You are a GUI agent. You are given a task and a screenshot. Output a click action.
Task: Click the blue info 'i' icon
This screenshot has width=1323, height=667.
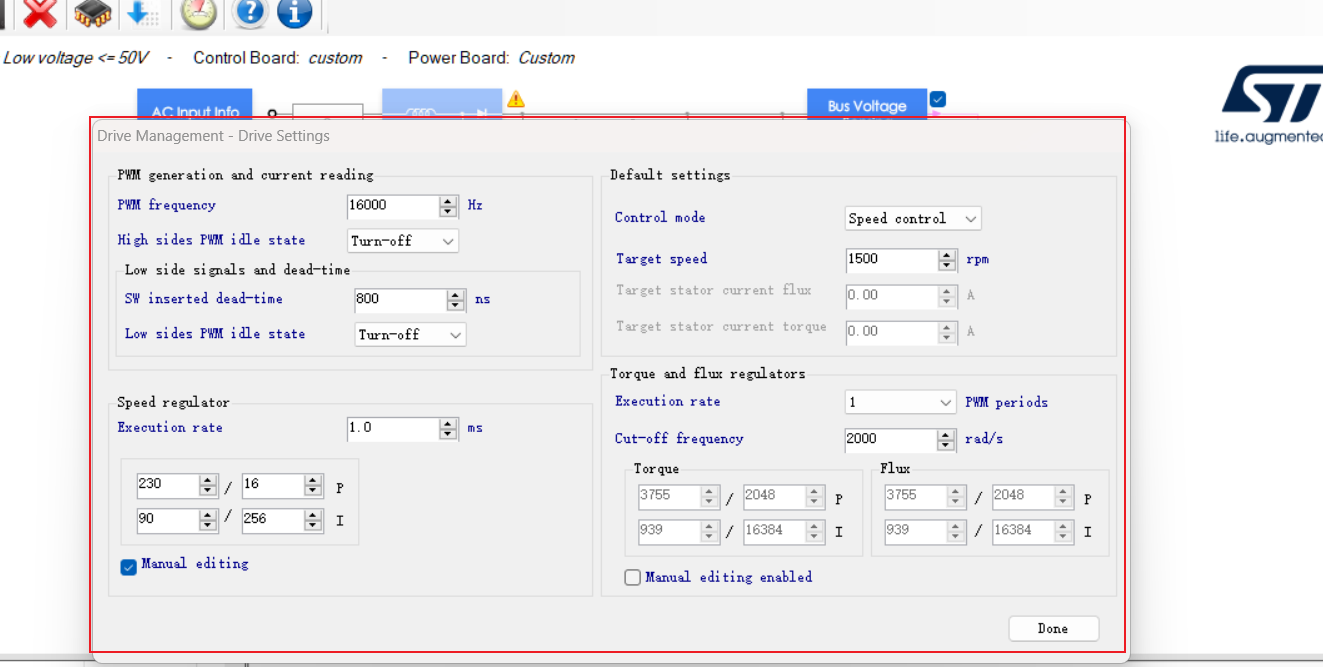click(x=294, y=13)
